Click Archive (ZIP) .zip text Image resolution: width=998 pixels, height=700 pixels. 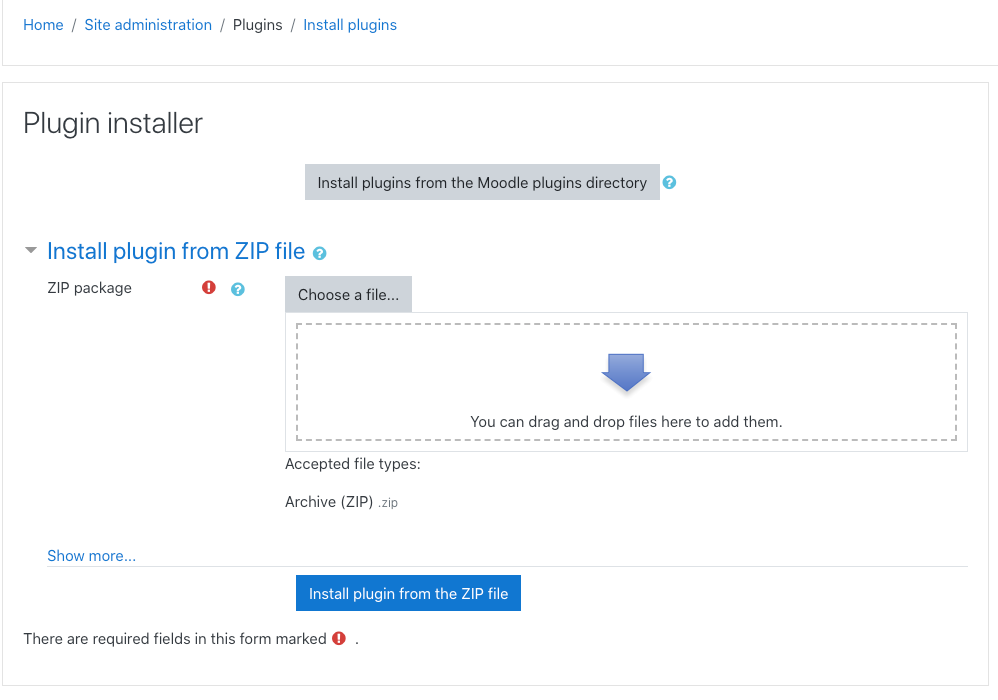point(341,502)
